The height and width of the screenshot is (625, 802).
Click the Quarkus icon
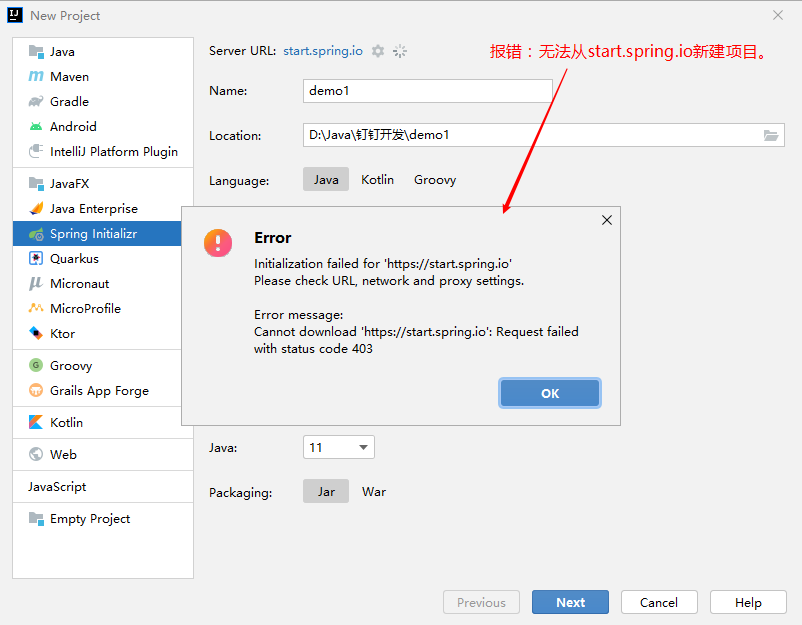pyautogui.click(x=36, y=258)
